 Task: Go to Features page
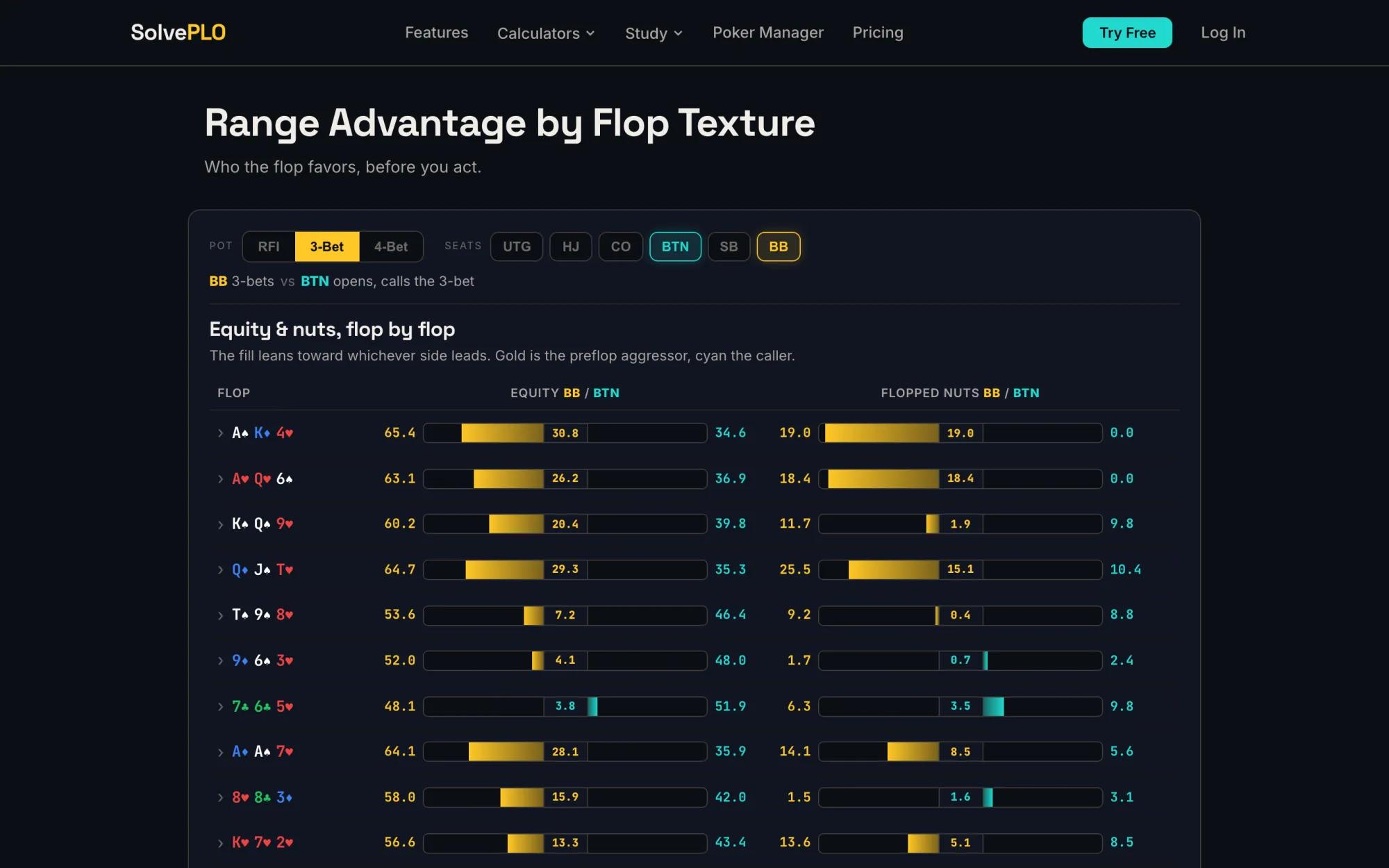[436, 33]
